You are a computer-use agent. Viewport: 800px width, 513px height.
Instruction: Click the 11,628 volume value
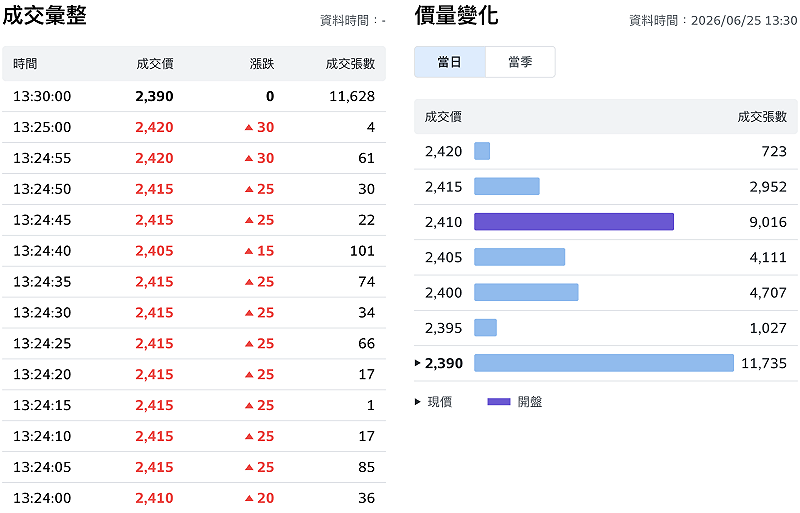pyautogui.click(x=352, y=96)
